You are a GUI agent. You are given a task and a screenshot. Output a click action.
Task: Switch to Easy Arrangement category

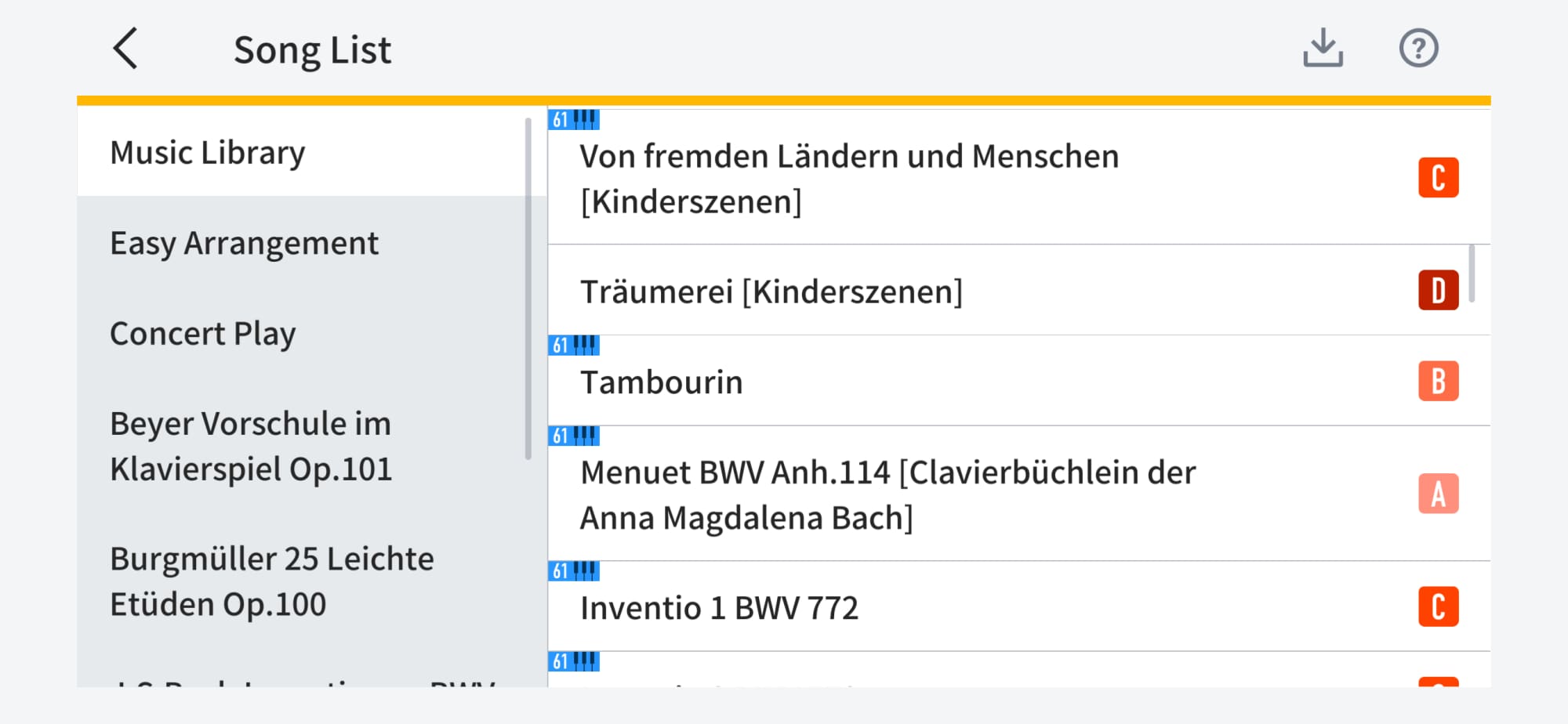coord(244,244)
